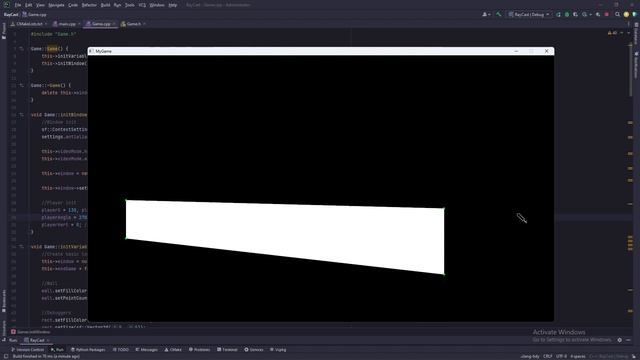Click the MyGame window app icon
640x360 pixels.
91,51
